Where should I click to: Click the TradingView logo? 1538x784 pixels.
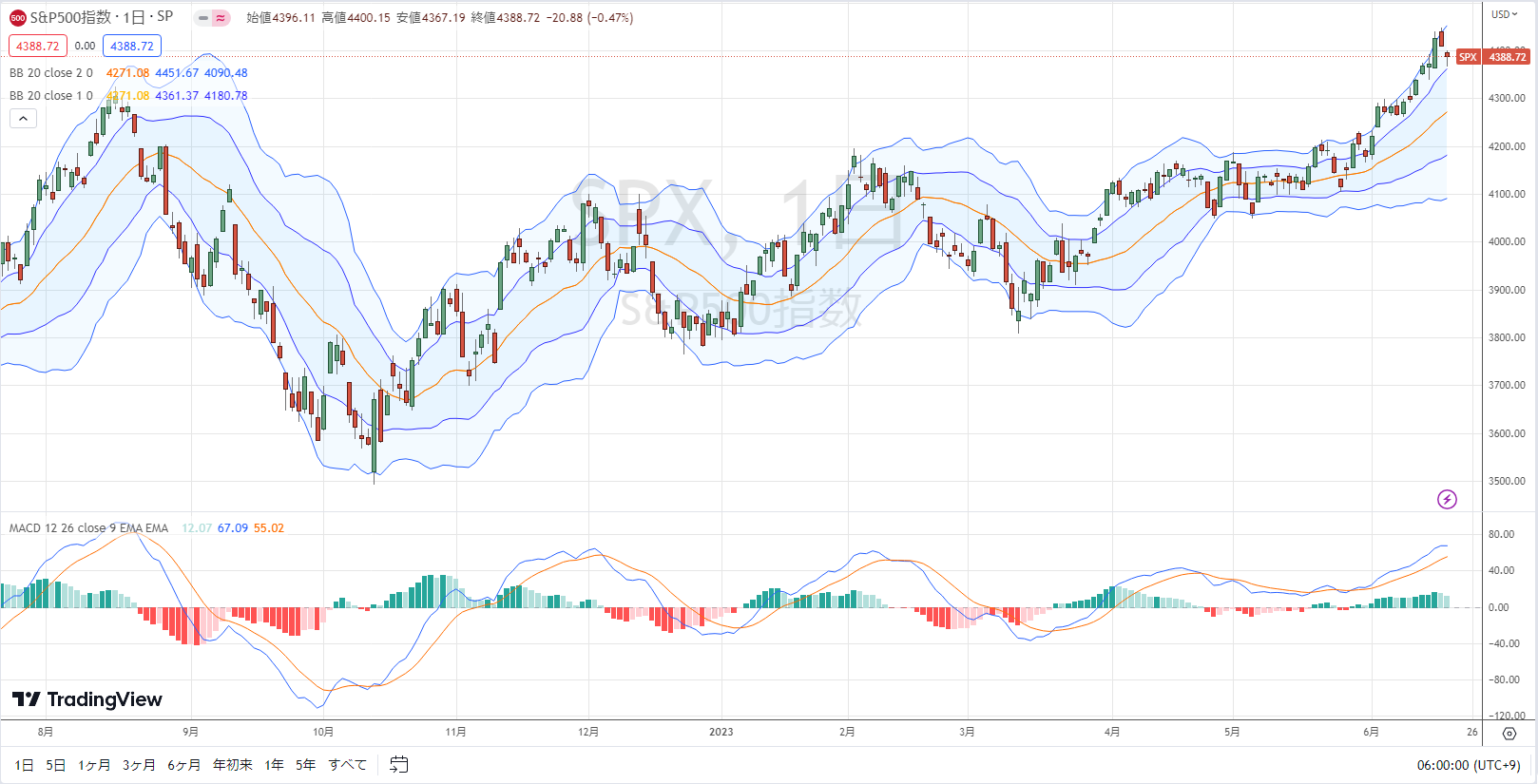click(87, 699)
